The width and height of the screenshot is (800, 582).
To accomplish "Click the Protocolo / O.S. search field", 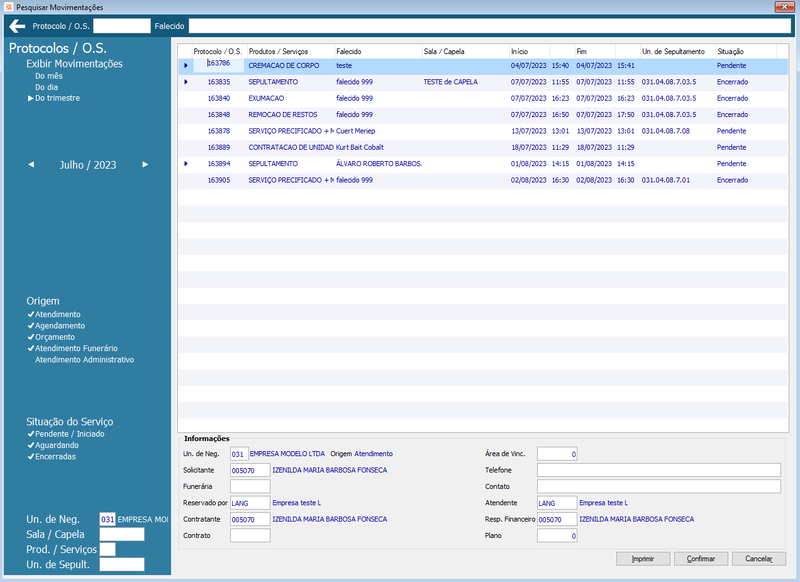I will (x=122, y=26).
